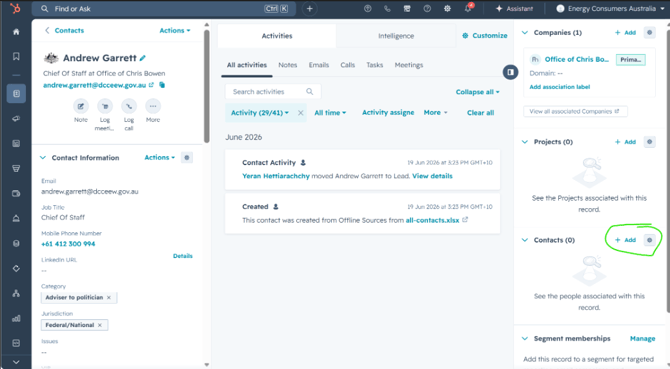This screenshot has height=369, width=670.
Task: Click Customize the activities layout
Action: [x=485, y=35]
